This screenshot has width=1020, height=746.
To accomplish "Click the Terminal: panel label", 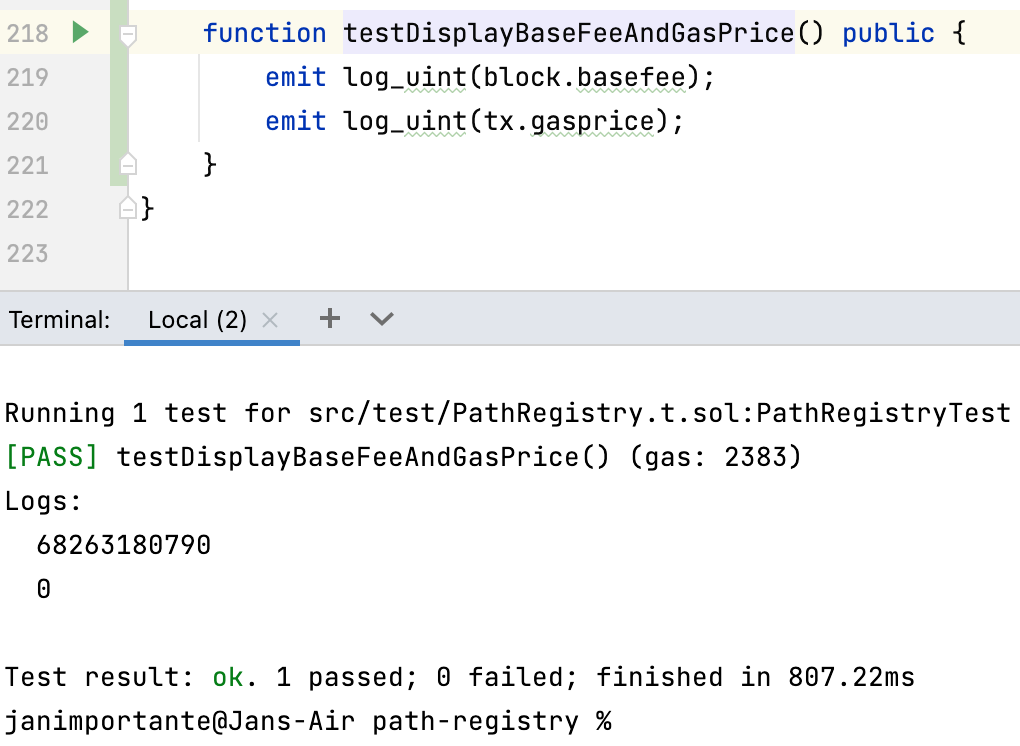I will tap(60, 319).
